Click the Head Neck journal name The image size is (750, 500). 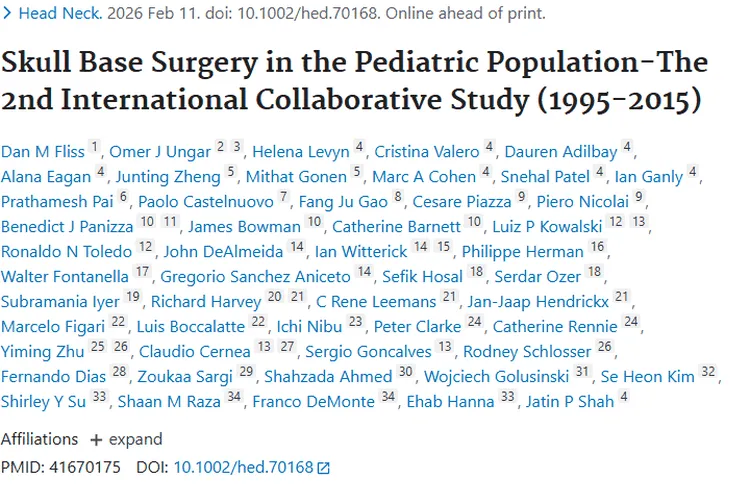(51, 15)
